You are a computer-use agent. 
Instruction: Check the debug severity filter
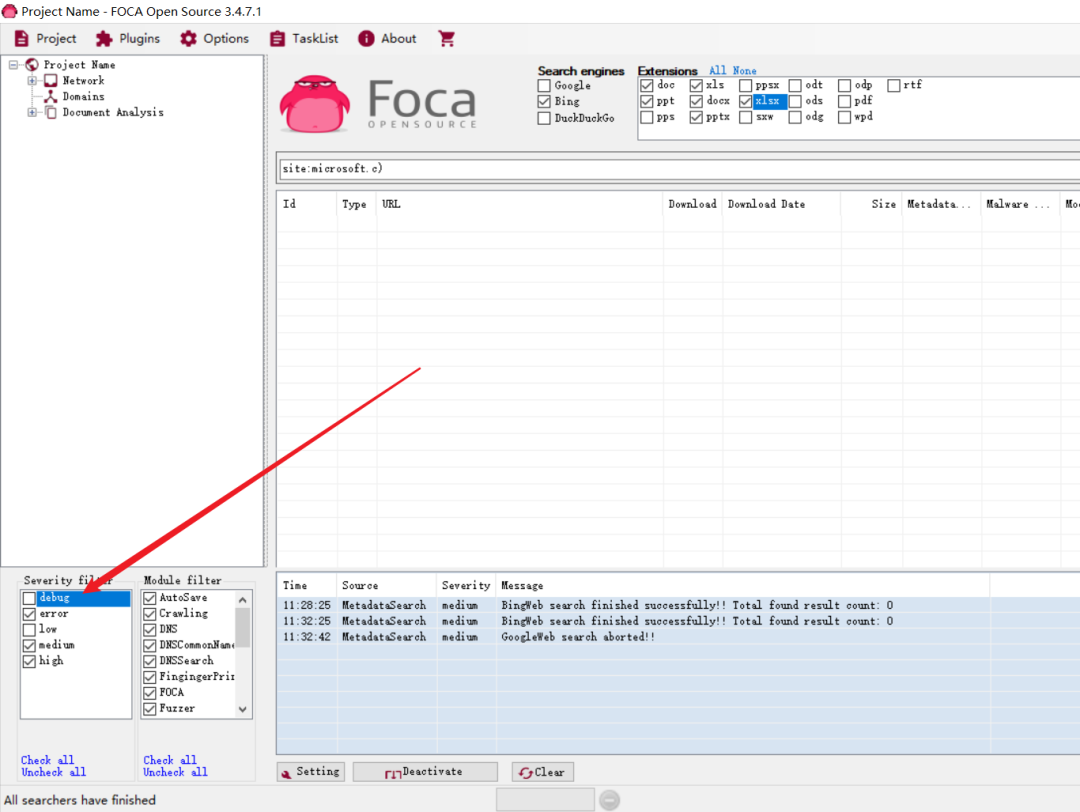tap(29, 598)
